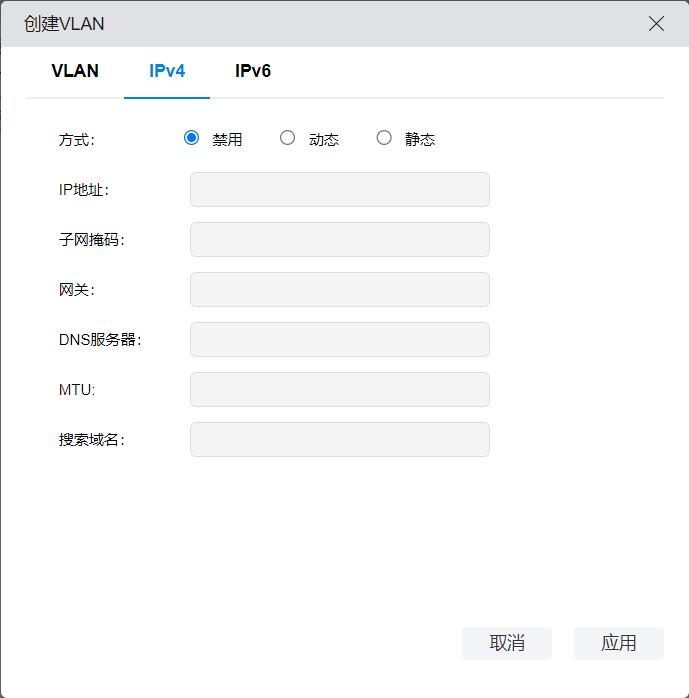Click the IP地址 input field
689x698 pixels.
click(x=339, y=189)
